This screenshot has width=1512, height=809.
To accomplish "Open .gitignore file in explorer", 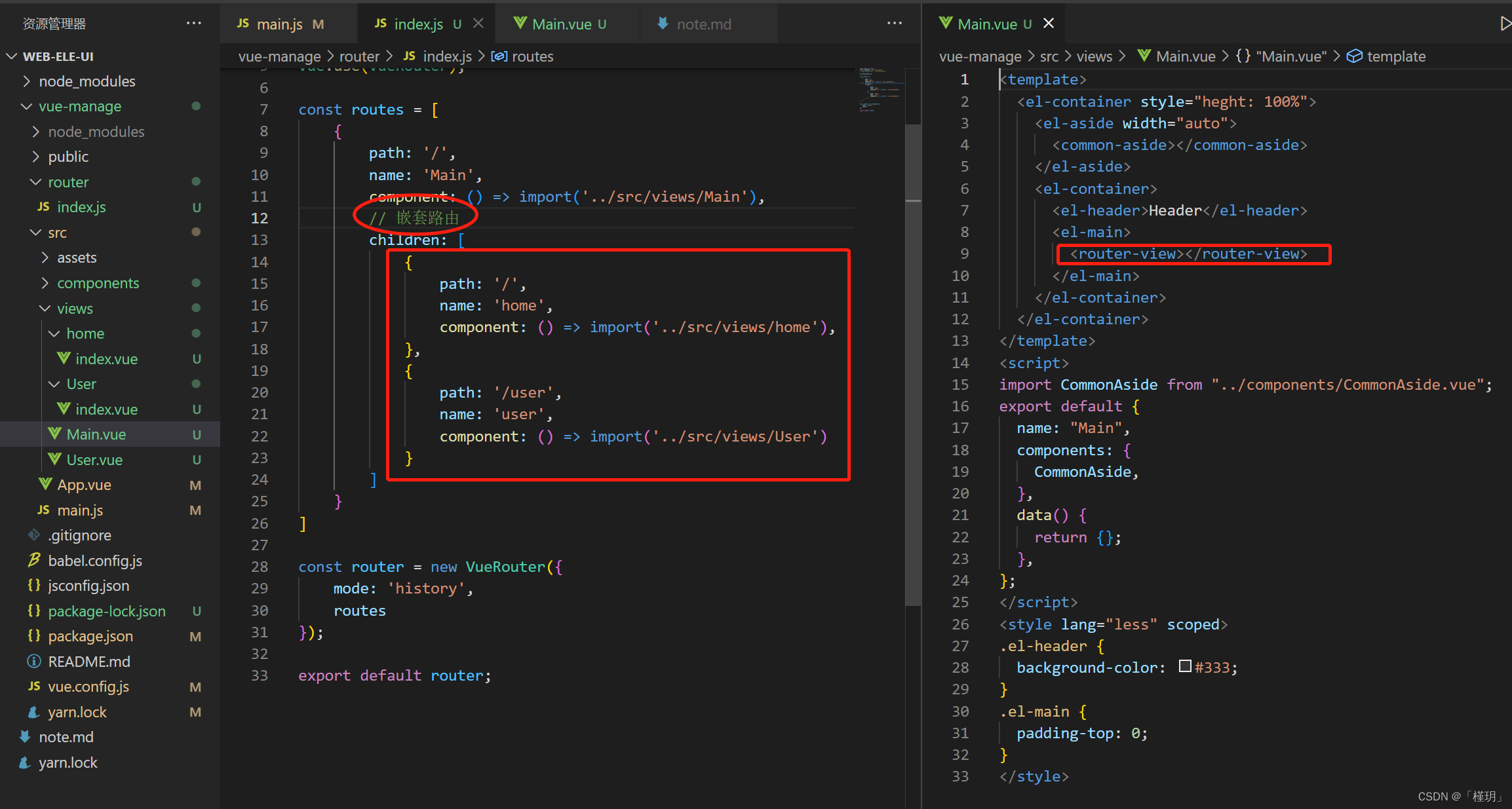I will click(79, 535).
